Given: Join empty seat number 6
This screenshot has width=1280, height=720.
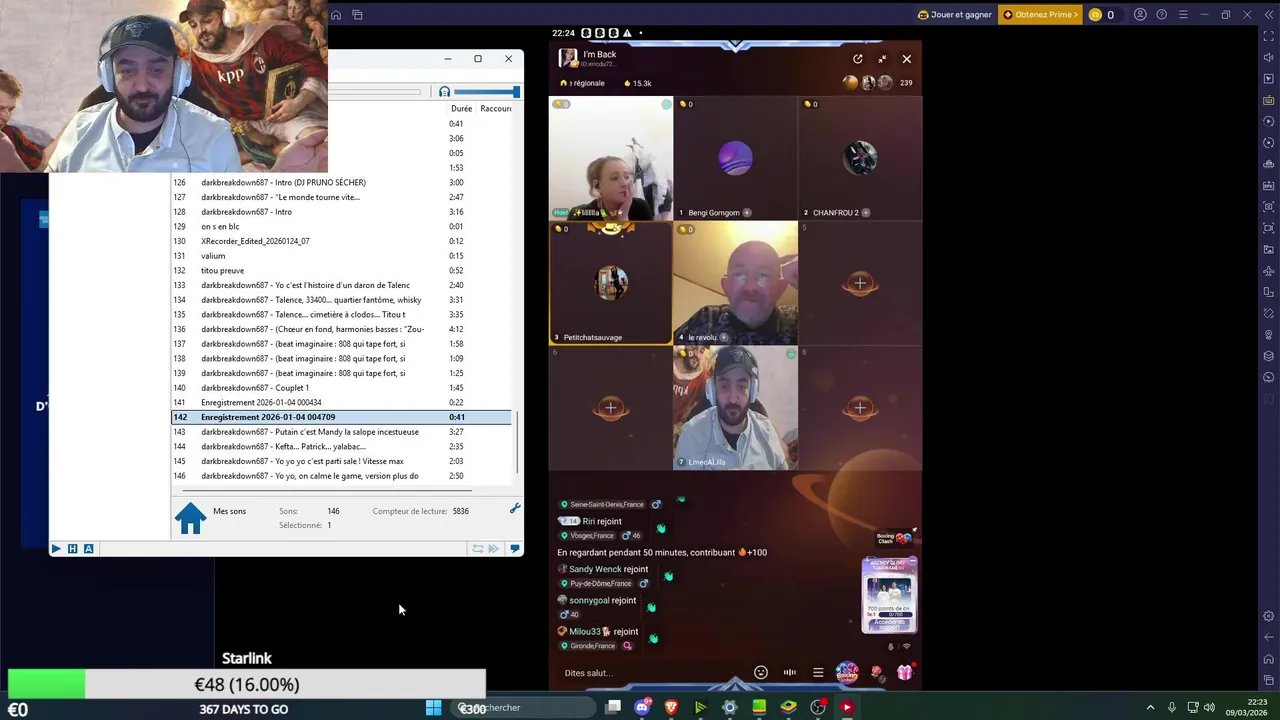Looking at the screenshot, I should click(611, 408).
